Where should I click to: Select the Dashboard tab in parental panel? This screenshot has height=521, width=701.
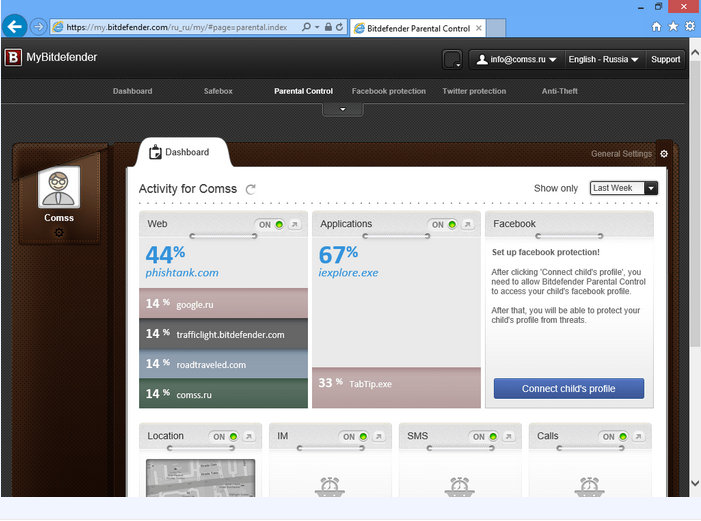182,152
